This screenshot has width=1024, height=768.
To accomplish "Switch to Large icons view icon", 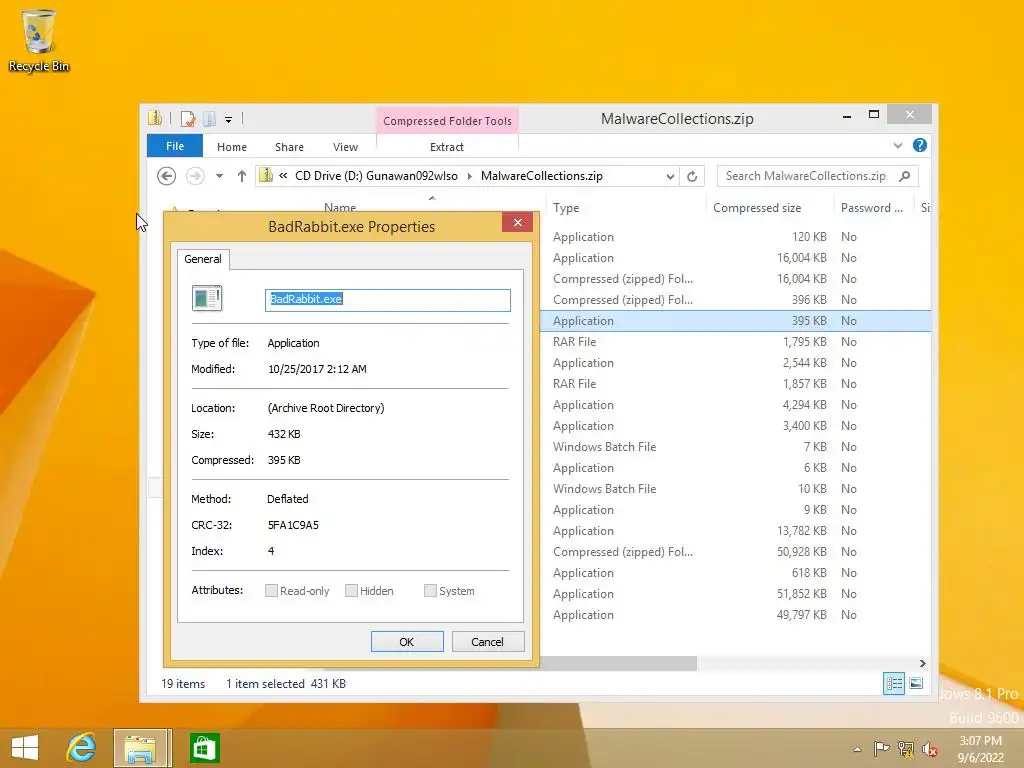I will (x=916, y=684).
